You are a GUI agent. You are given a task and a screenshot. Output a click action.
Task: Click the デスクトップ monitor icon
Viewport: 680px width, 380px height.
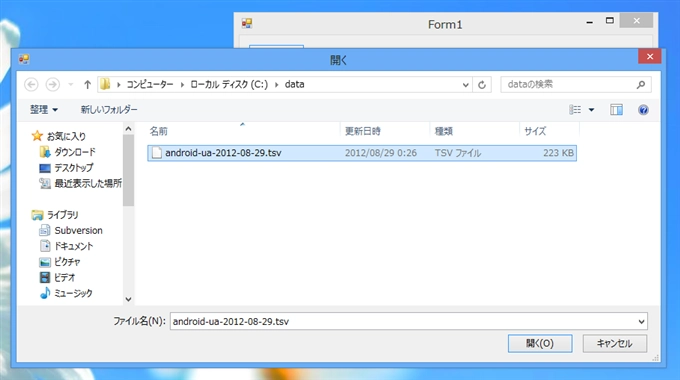pyautogui.click(x=45, y=168)
